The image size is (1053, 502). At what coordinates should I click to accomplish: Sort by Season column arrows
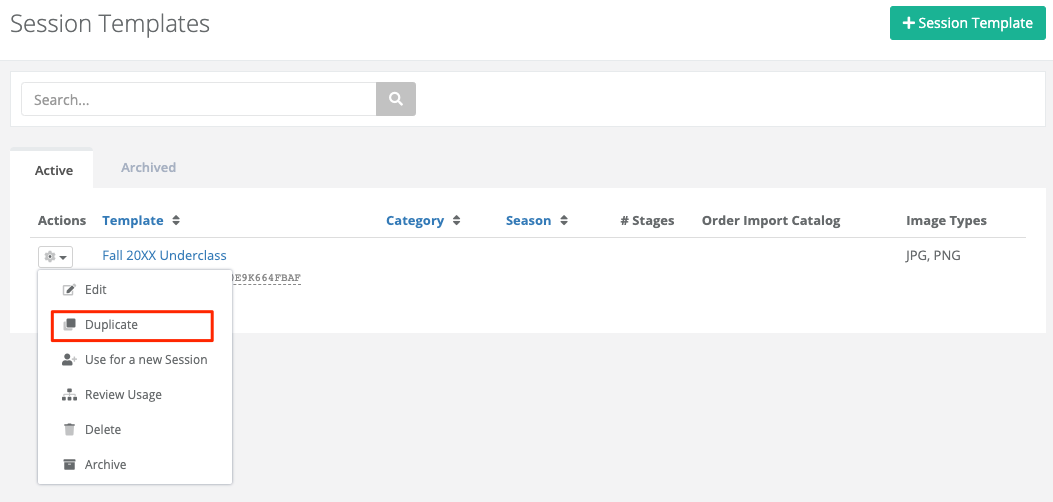[564, 220]
